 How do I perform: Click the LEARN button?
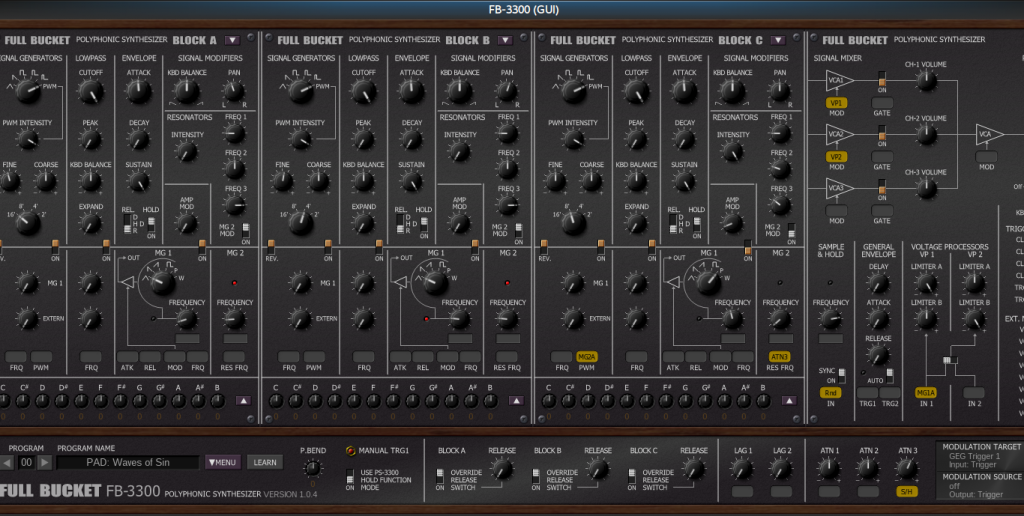[x=264, y=462]
